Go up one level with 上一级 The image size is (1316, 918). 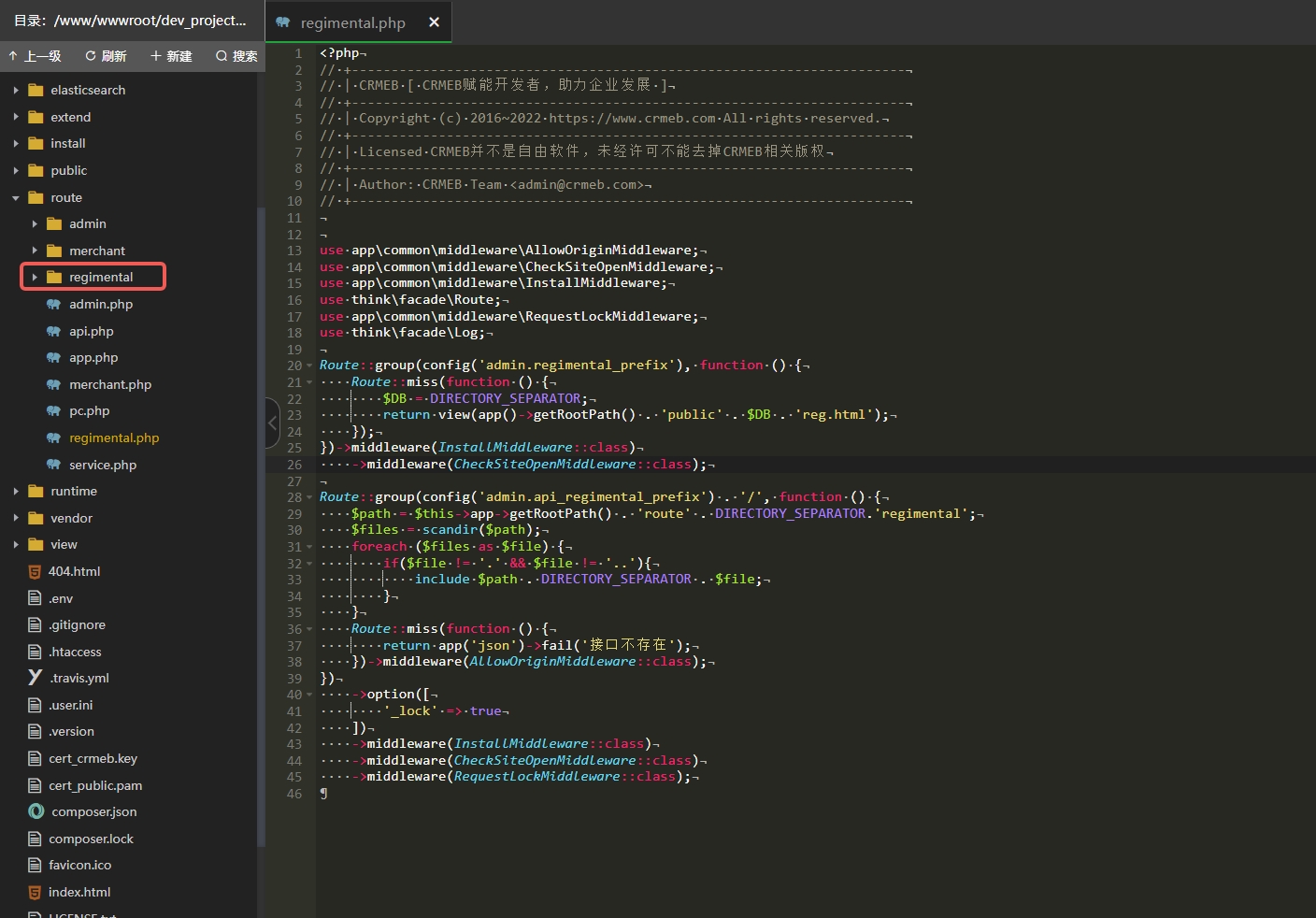[35, 56]
